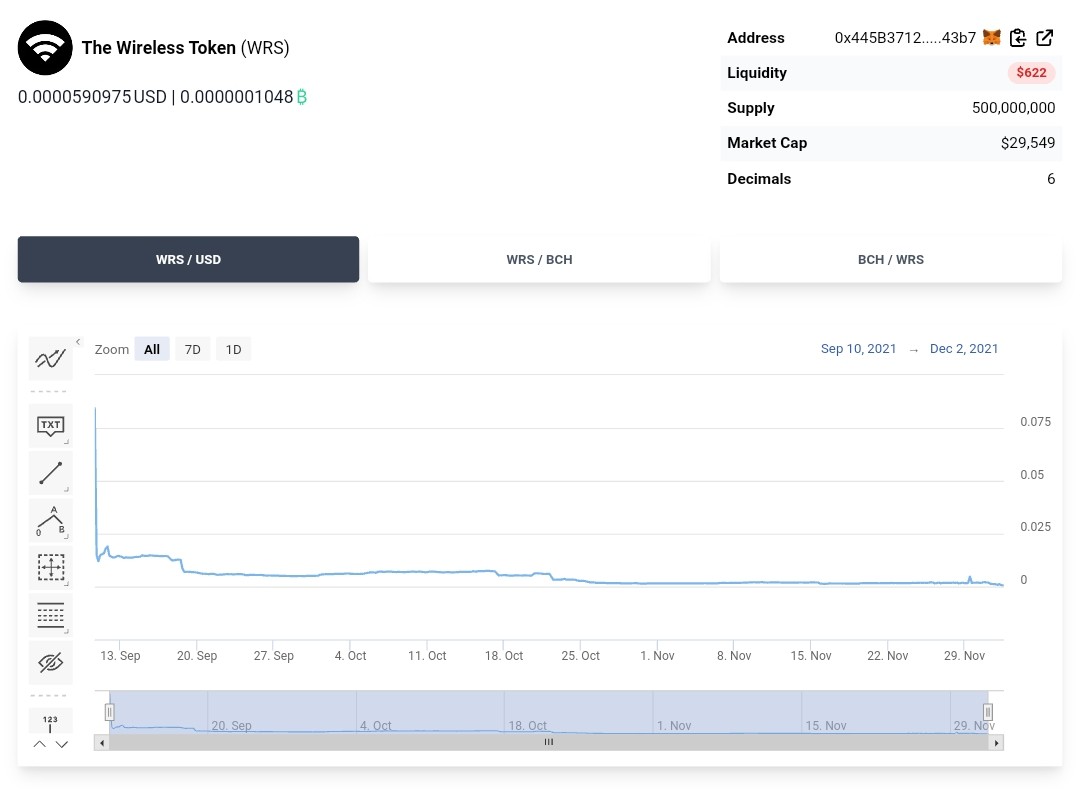Click the $622 liquidity badge
Viewport: 1080px width, 789px height.
(1031, 72)
